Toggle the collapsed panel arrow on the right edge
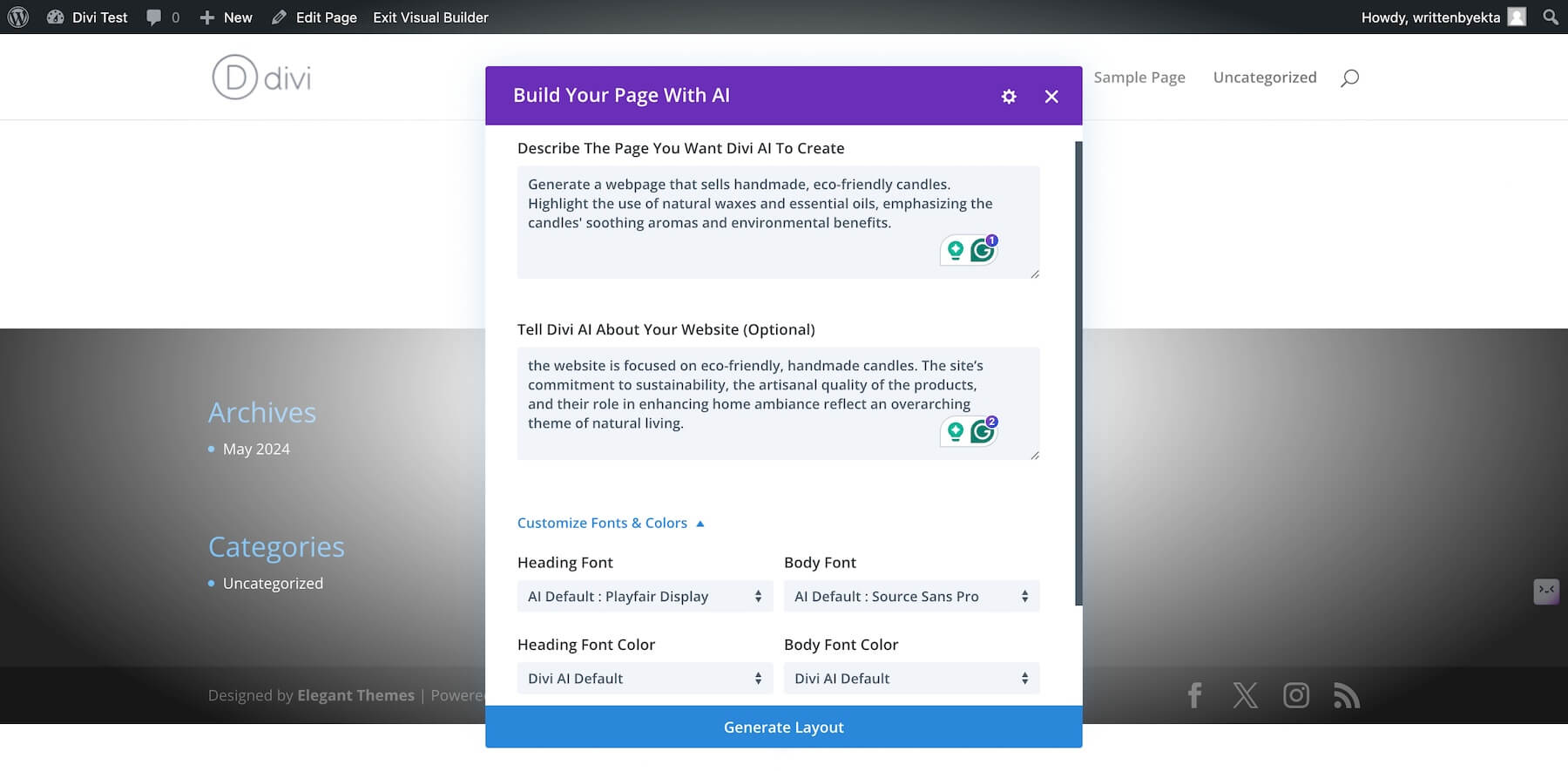Image resolution: width=1568 pixels, height=771 pixels. tap(1547, 591)
